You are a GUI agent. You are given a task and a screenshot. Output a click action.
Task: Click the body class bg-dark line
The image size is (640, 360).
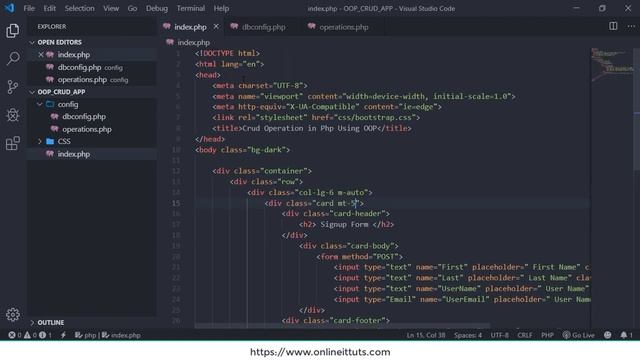click(242, 150)
